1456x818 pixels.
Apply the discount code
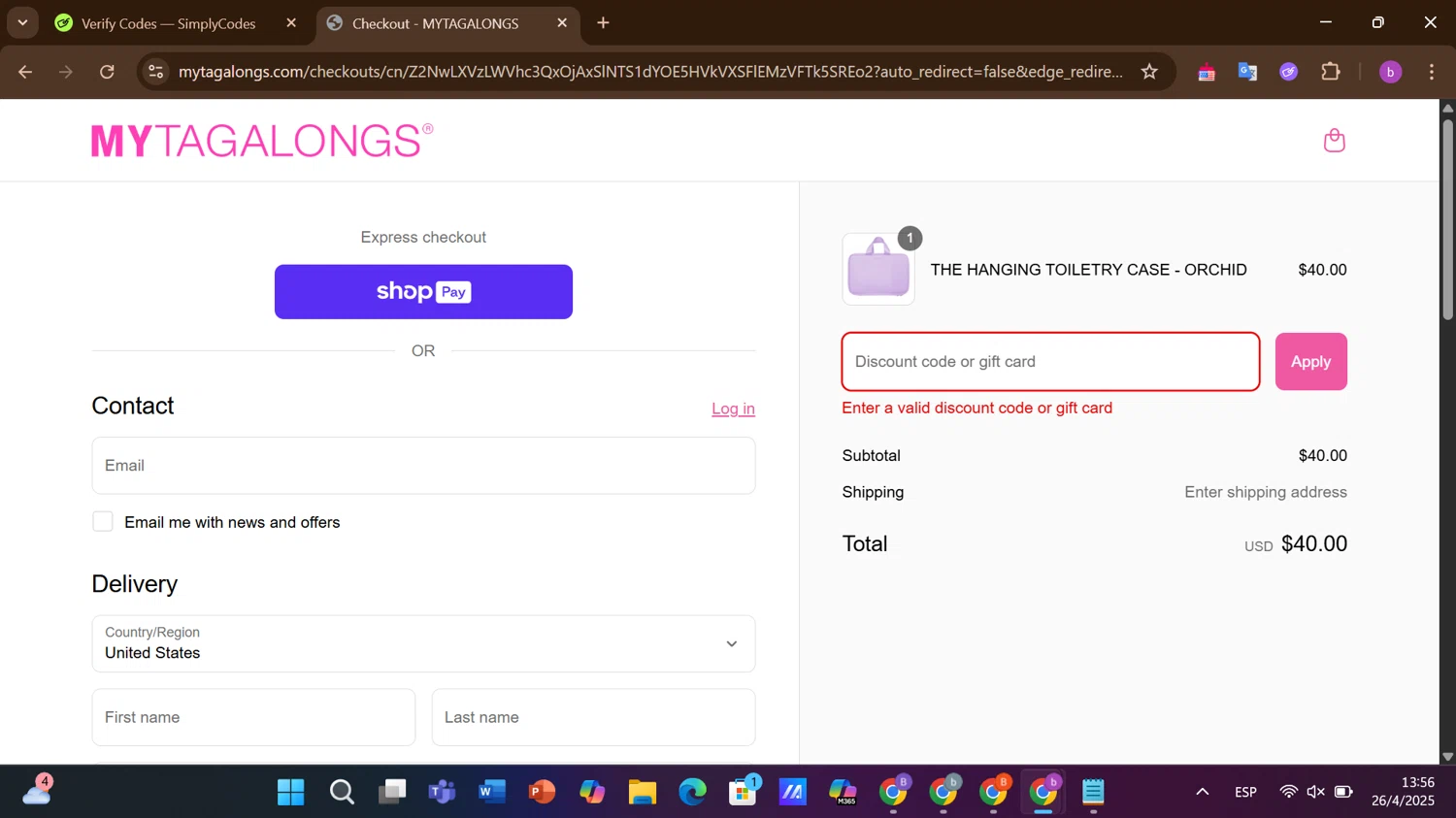click(1310, 362)
